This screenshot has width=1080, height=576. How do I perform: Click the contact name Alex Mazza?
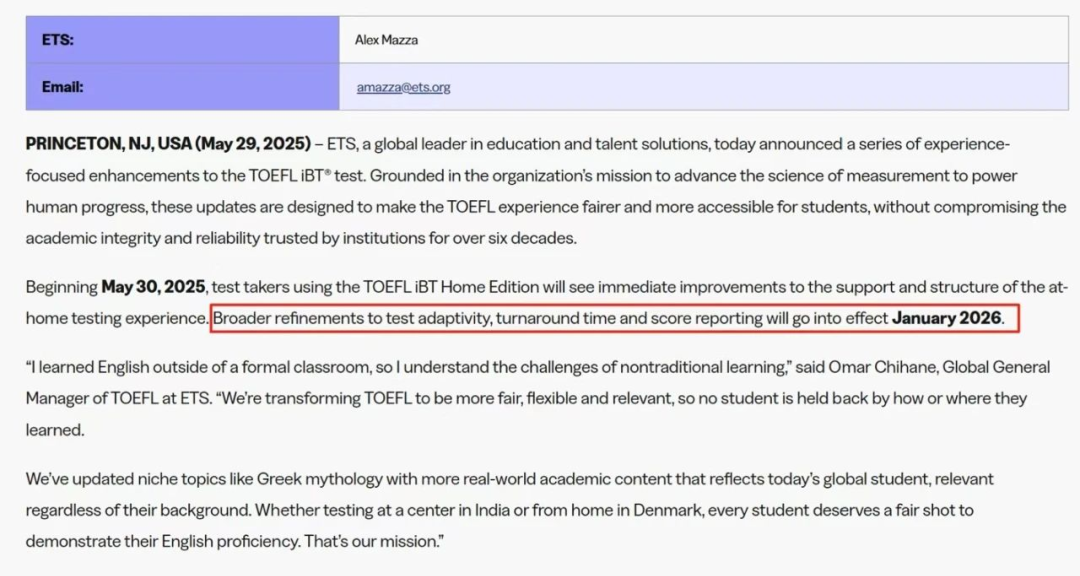pyautogui.click(x=386, y=40)
